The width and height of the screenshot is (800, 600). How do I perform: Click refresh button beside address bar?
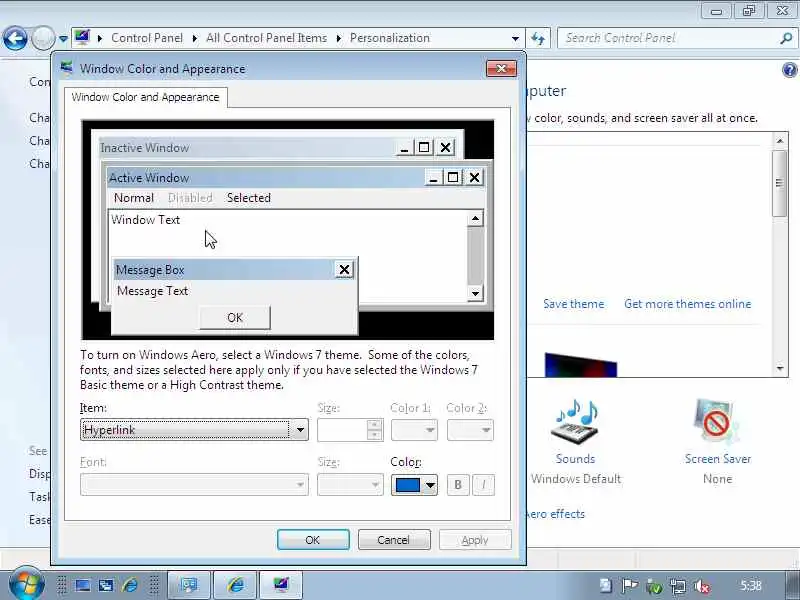click(x=538, y=38)
